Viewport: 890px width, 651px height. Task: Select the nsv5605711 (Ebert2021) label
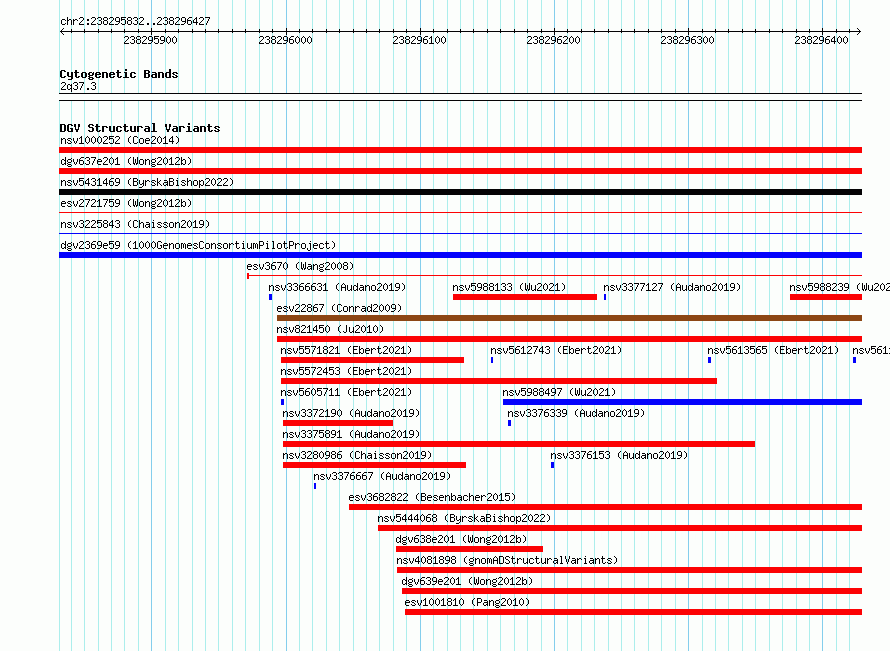point(346,392)
